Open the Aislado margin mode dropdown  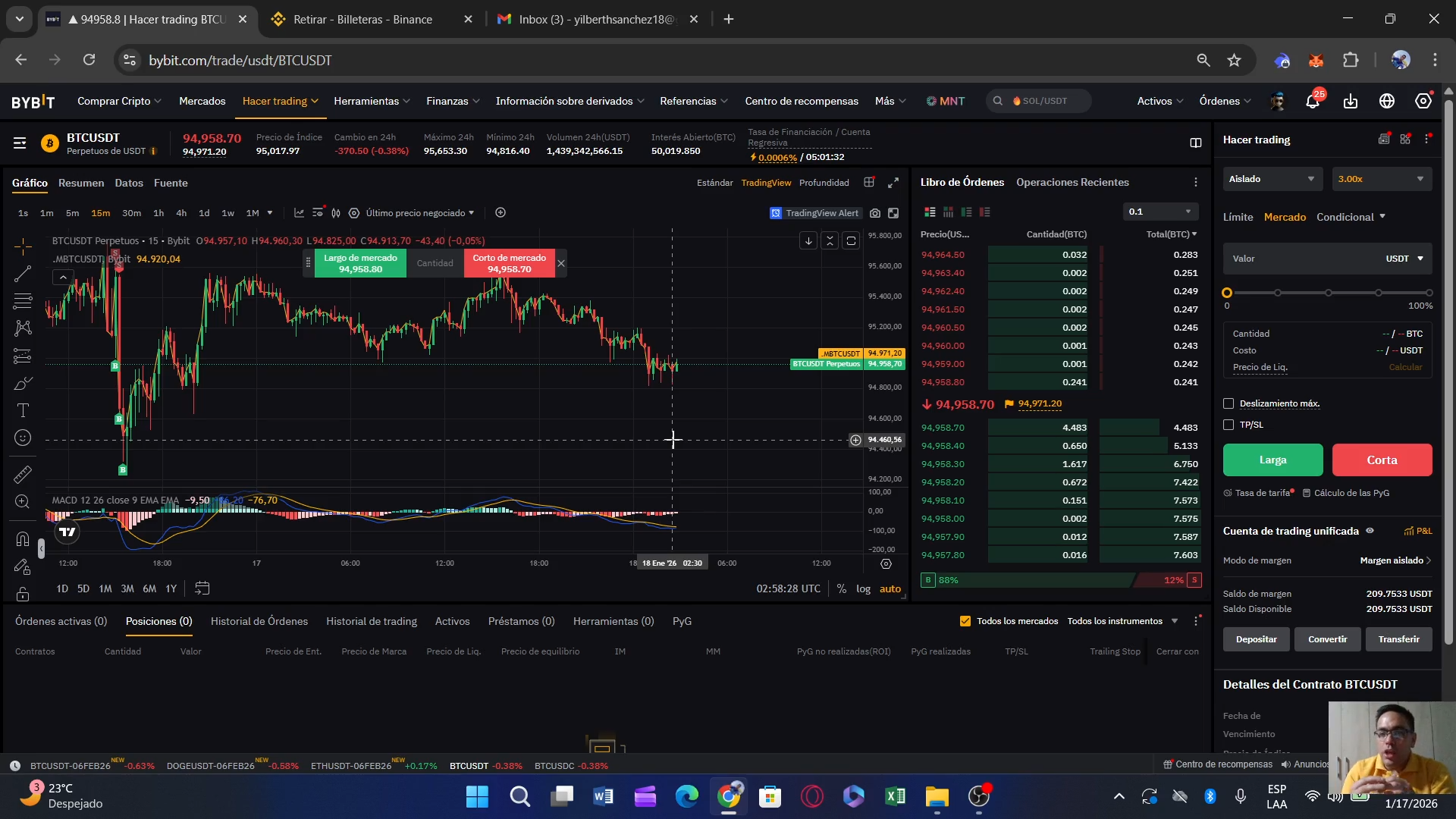(1272, 179)
